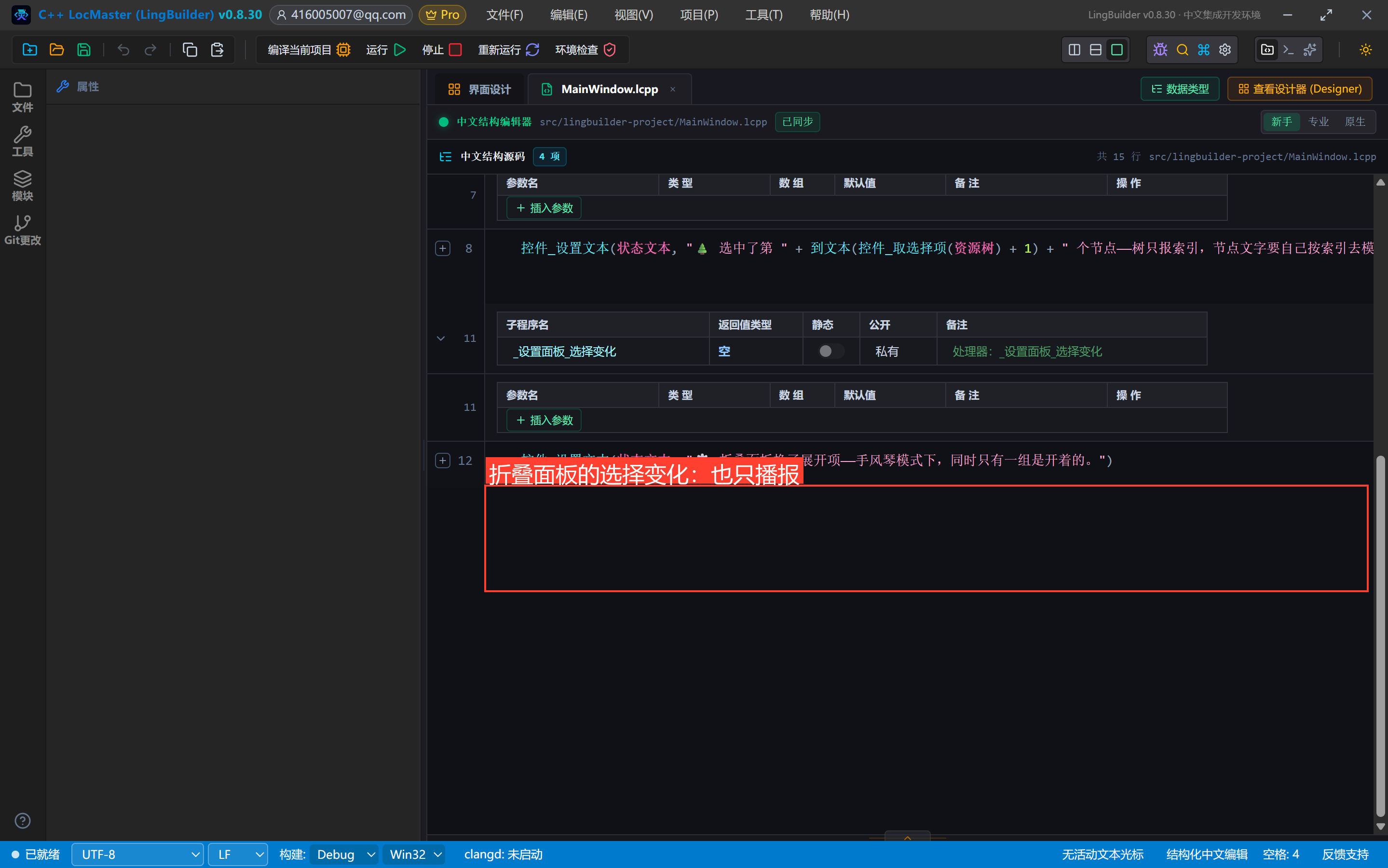Click the copy icon in the toolbar
The image size is (1388, 868).
pyautogui.click(x=190, y=50)
